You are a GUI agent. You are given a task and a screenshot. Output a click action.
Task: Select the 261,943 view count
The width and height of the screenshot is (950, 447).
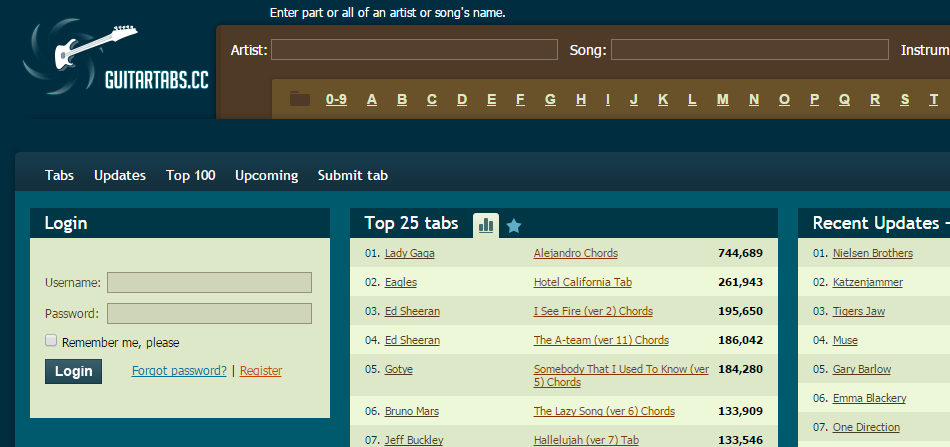pos(740,282)
